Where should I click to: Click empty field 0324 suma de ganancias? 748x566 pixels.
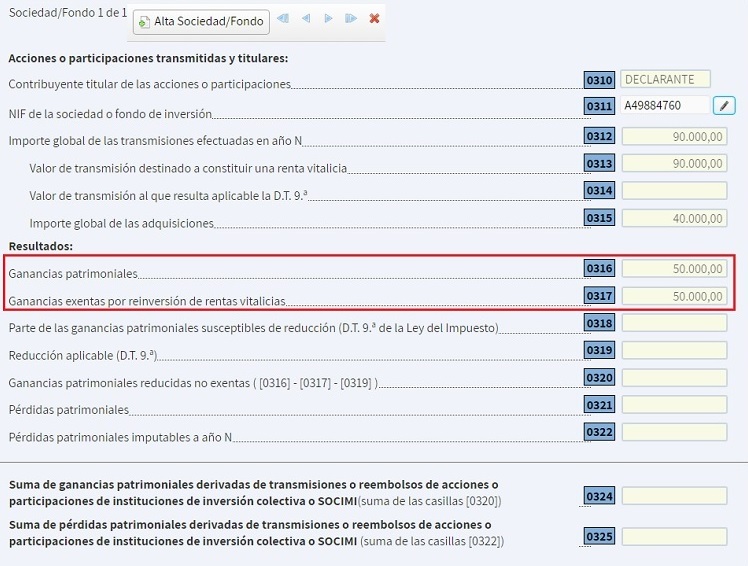pyautogui.click(x=675, y=496)
